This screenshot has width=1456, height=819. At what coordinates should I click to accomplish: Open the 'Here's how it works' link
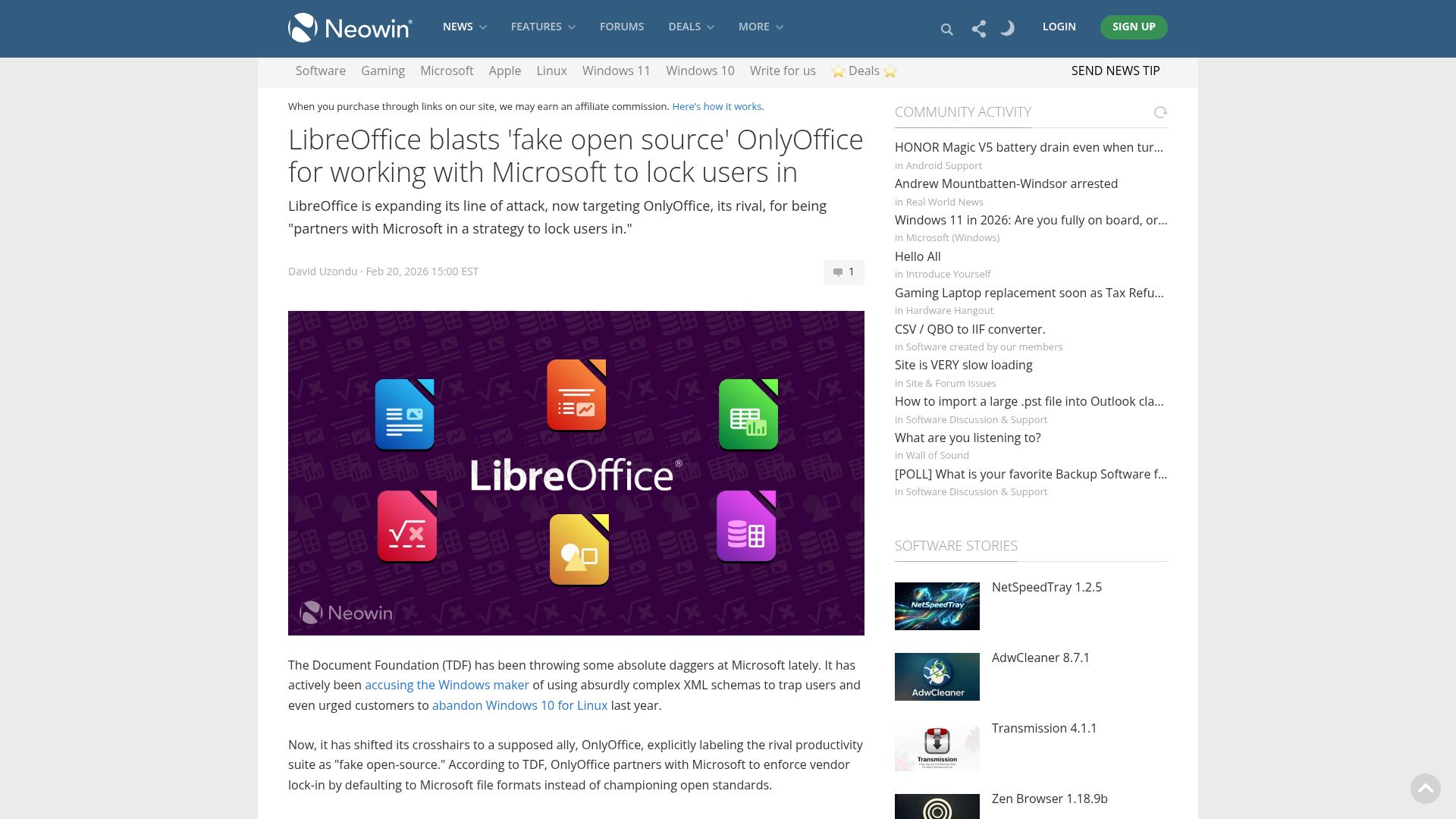click(717, 106)
